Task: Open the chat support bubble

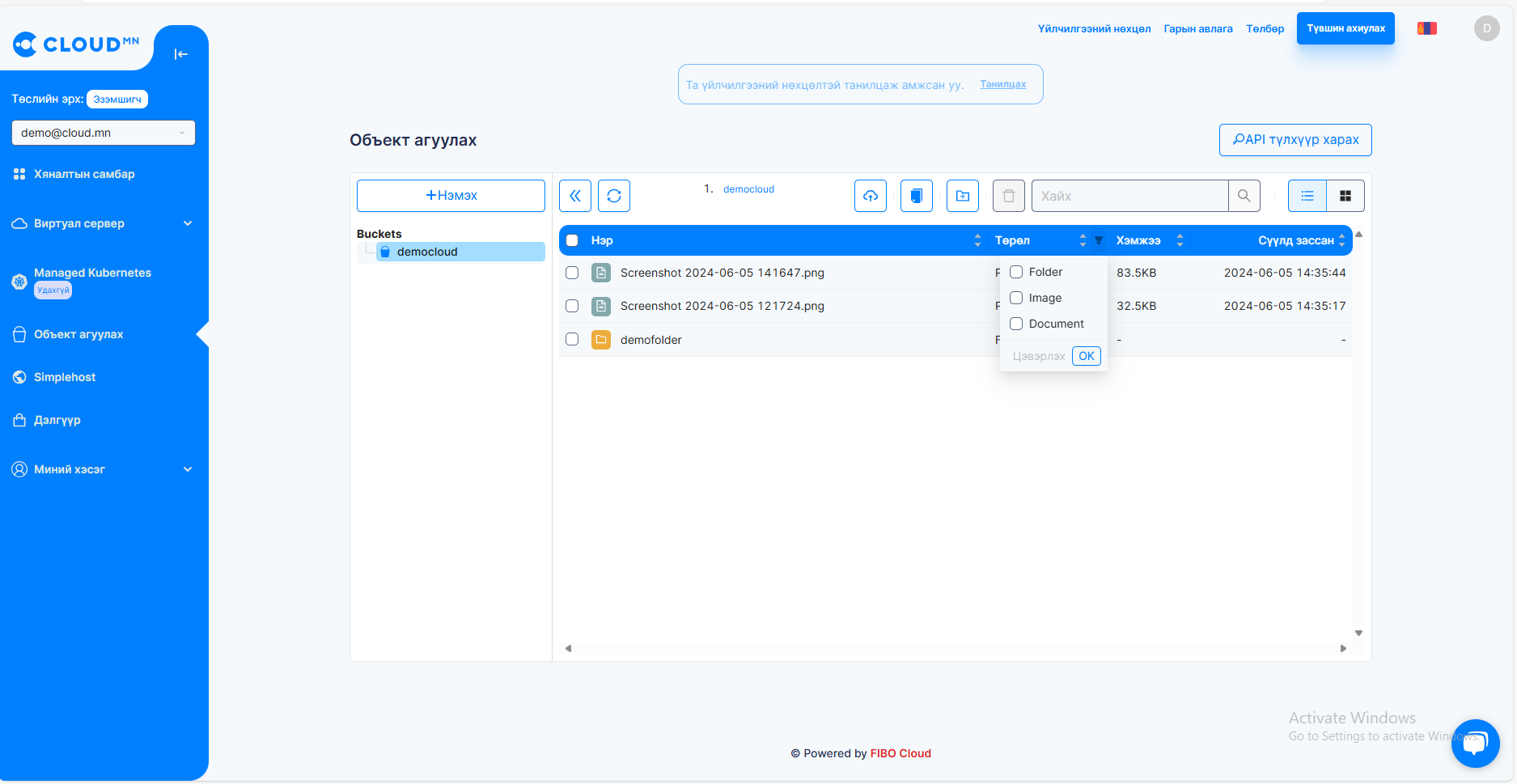Action: 1476,744
